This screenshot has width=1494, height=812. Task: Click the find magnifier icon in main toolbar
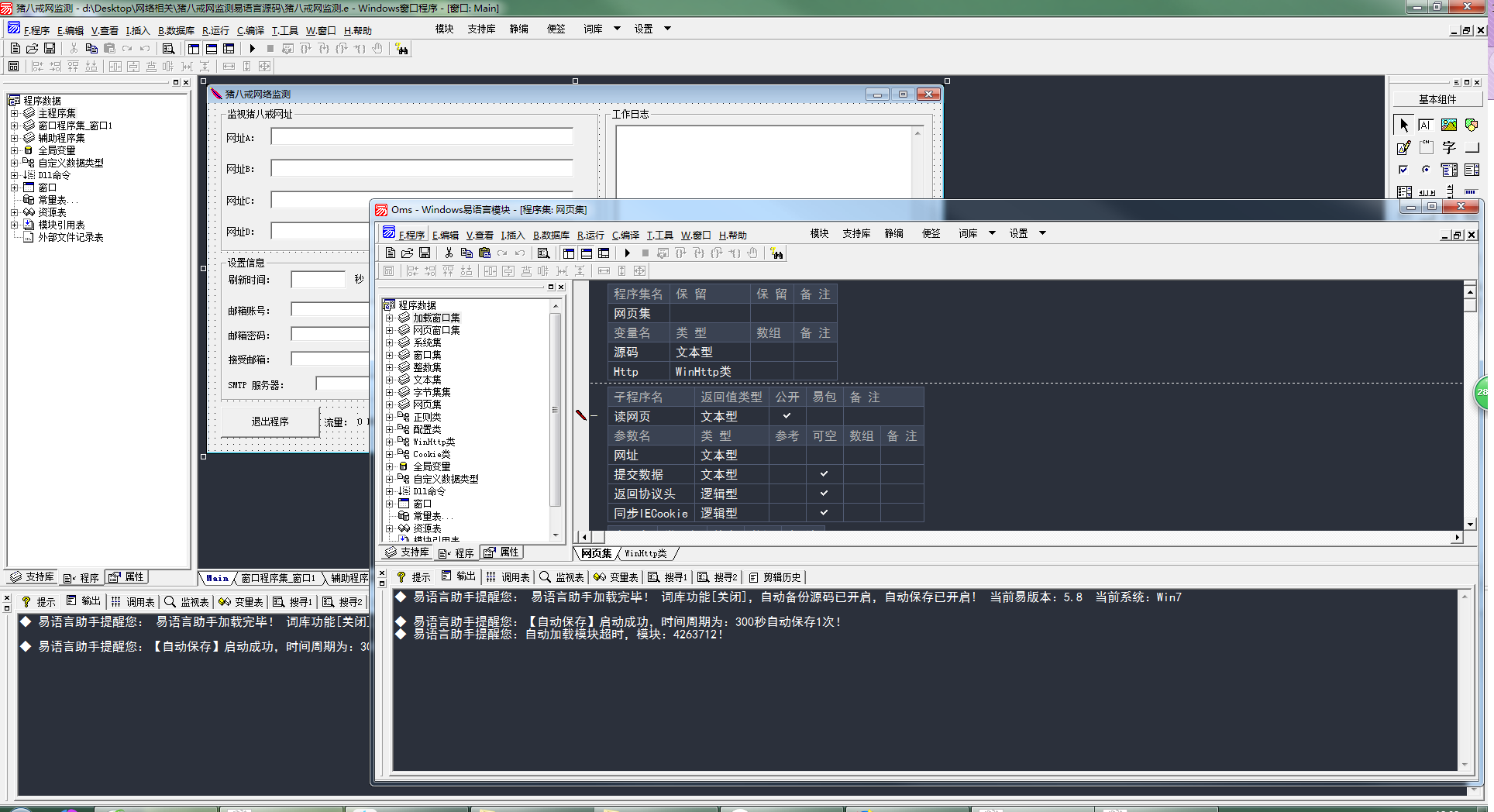coord(168,48)
